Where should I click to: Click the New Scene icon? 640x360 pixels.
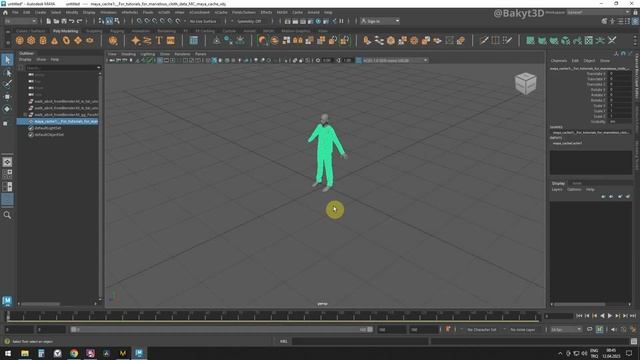[49, 21]
